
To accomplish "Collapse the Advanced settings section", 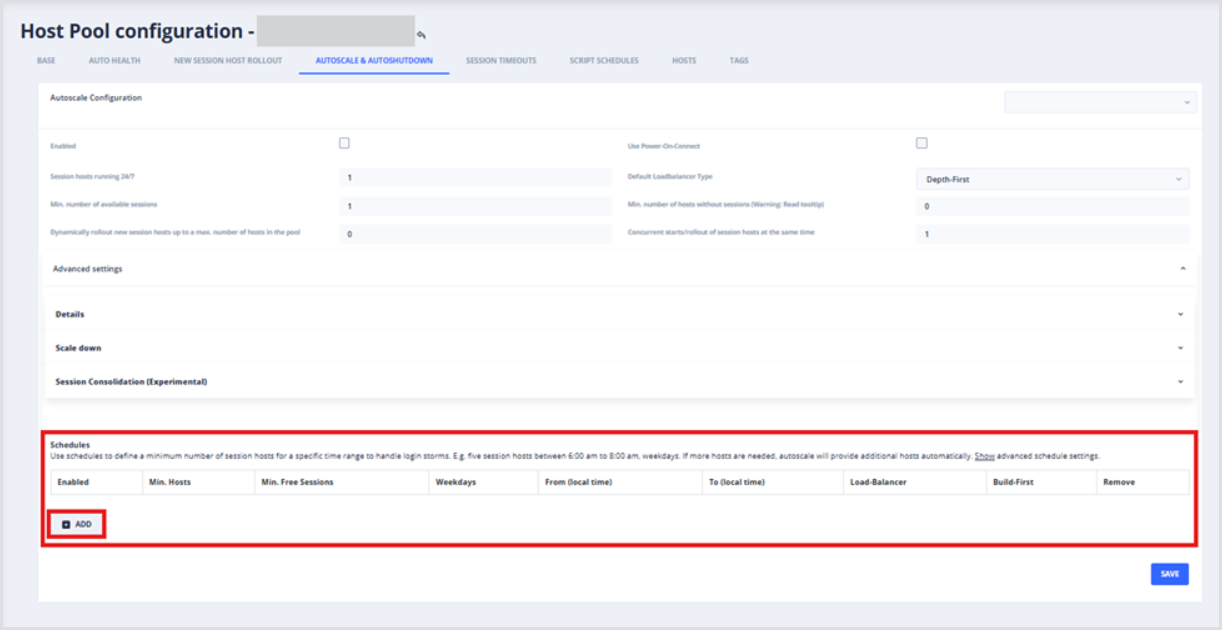I will click(1183, 269).
